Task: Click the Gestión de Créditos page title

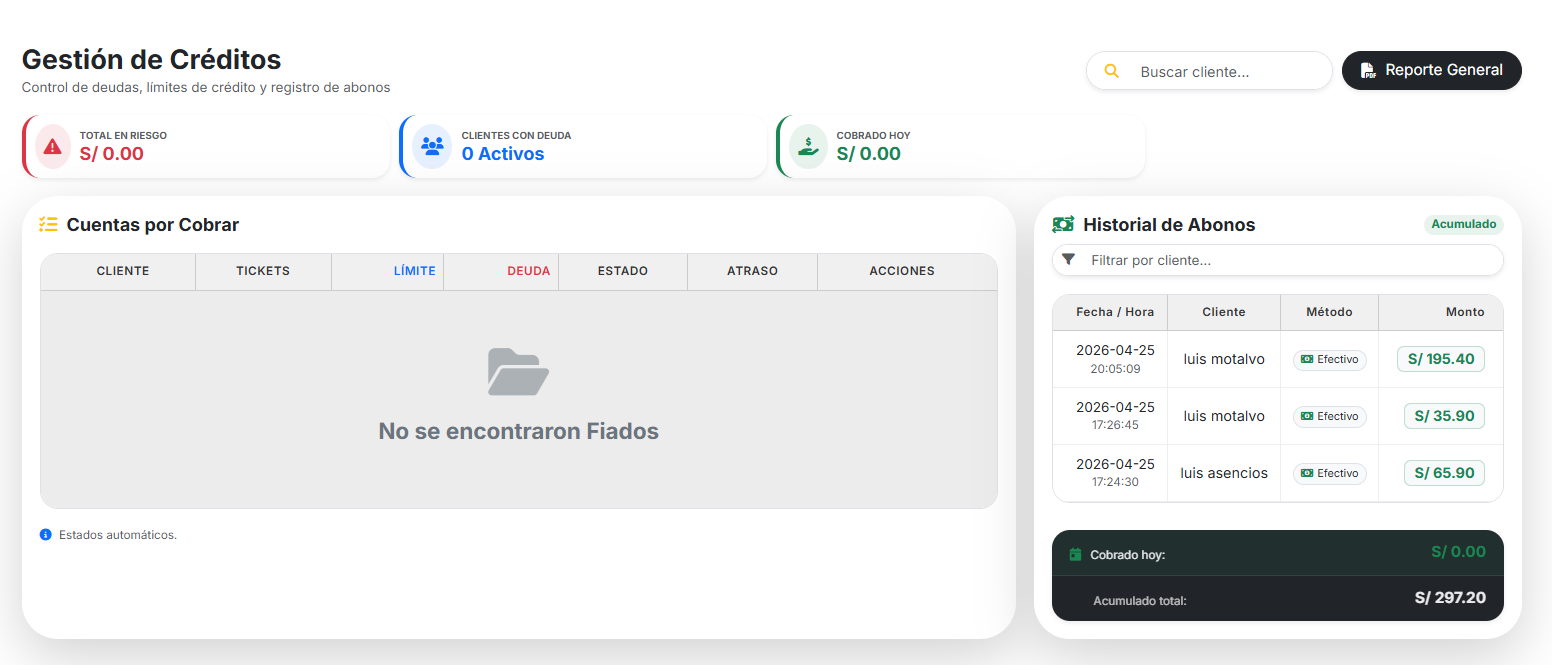Action: click(x=152, y=59)
